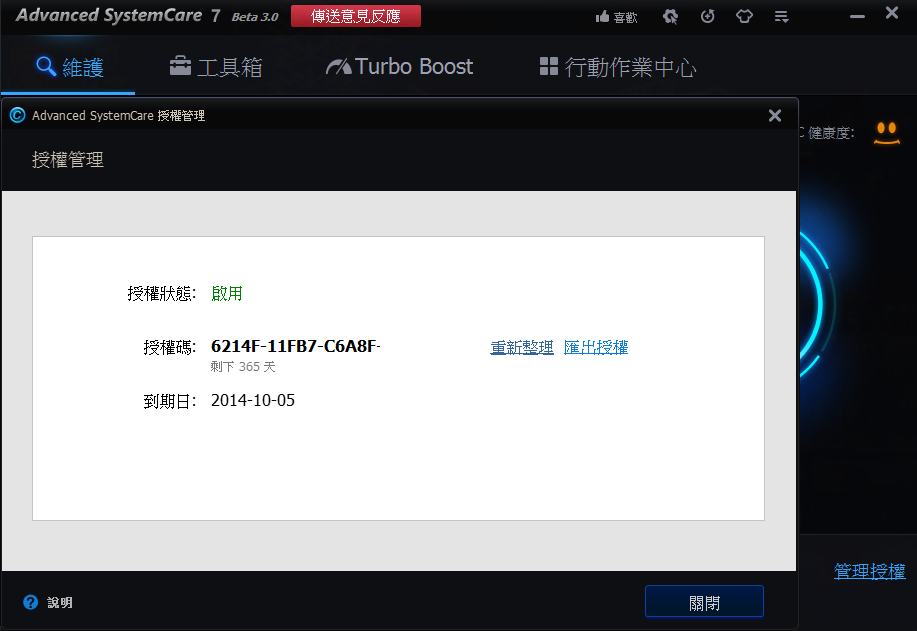This screenshot has height=631, width=917.
Task: Switch to the 維護 tab
Action: pyautogui.click(x=70, y=67)
